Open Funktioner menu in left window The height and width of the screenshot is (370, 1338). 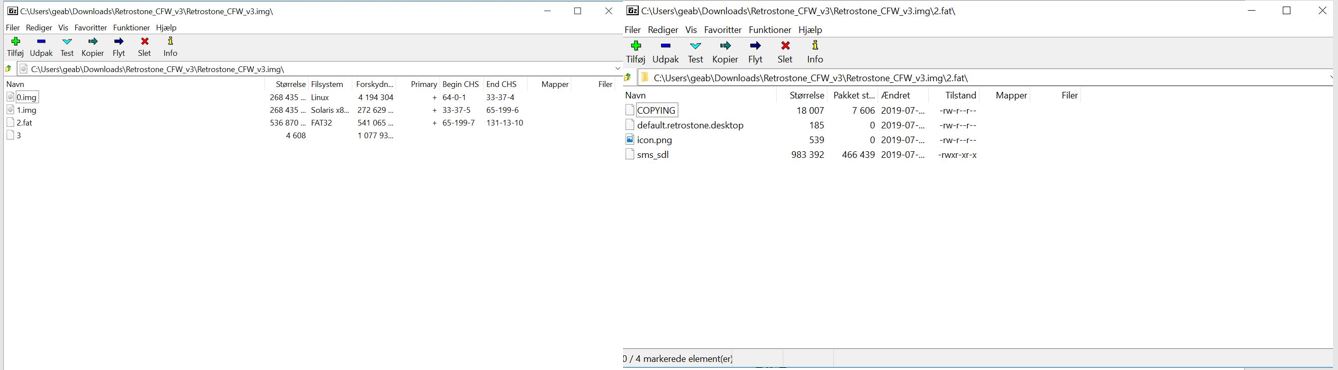(131, 28)
